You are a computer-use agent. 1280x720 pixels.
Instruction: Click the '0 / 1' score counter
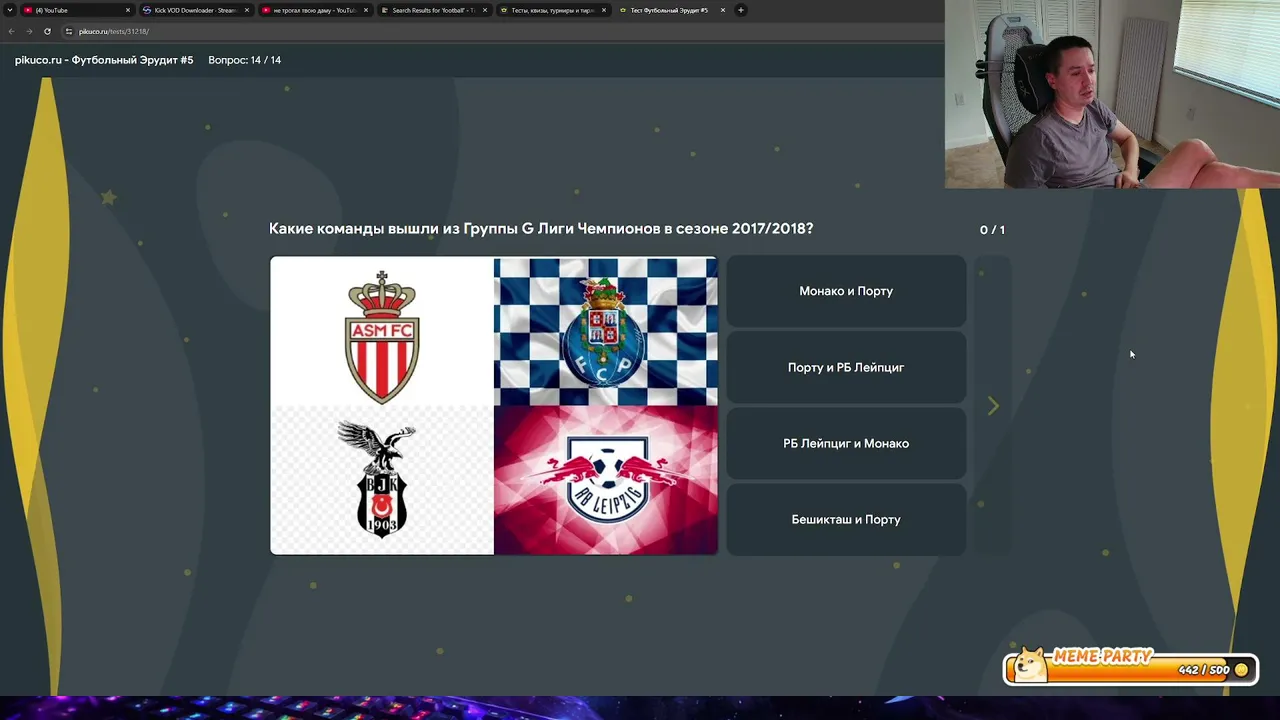pos(992,230)
